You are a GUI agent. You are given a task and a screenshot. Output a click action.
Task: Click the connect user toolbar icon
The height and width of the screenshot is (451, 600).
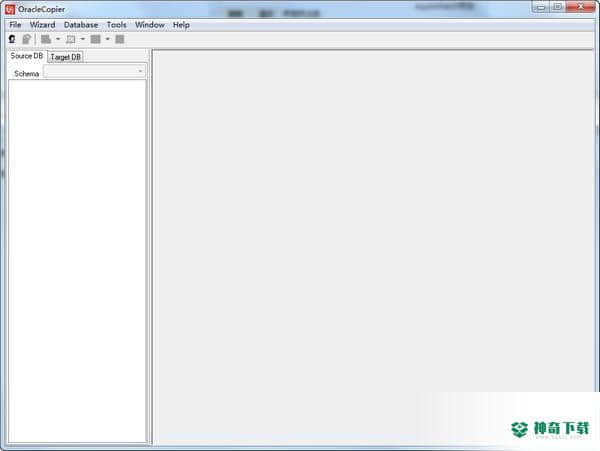click(12, 39)
